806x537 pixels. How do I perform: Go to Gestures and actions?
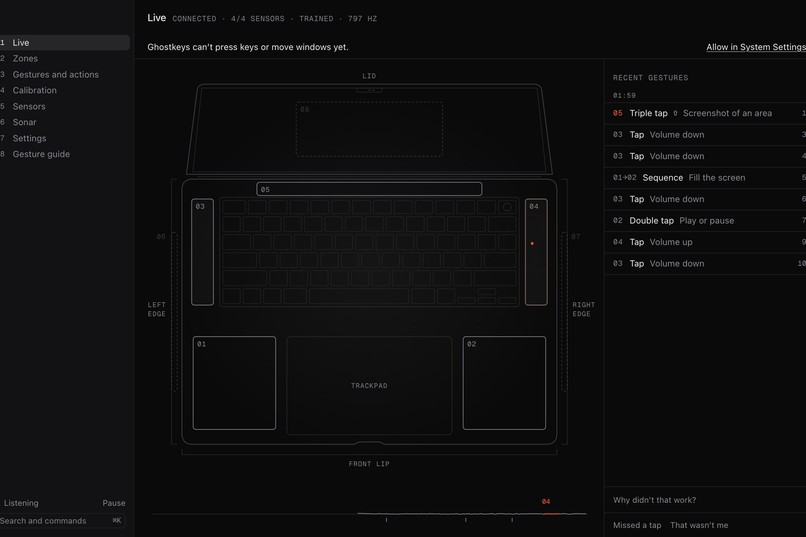point(64,75)
